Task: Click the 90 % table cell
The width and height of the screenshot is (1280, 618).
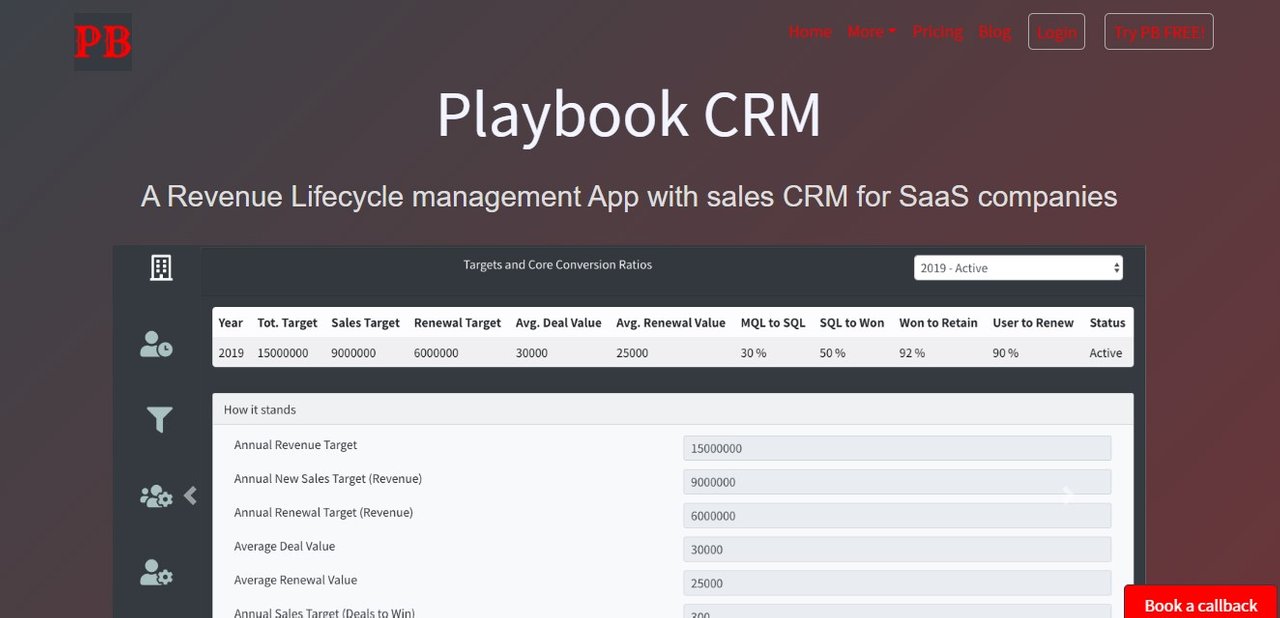Action: point(1006,353)
